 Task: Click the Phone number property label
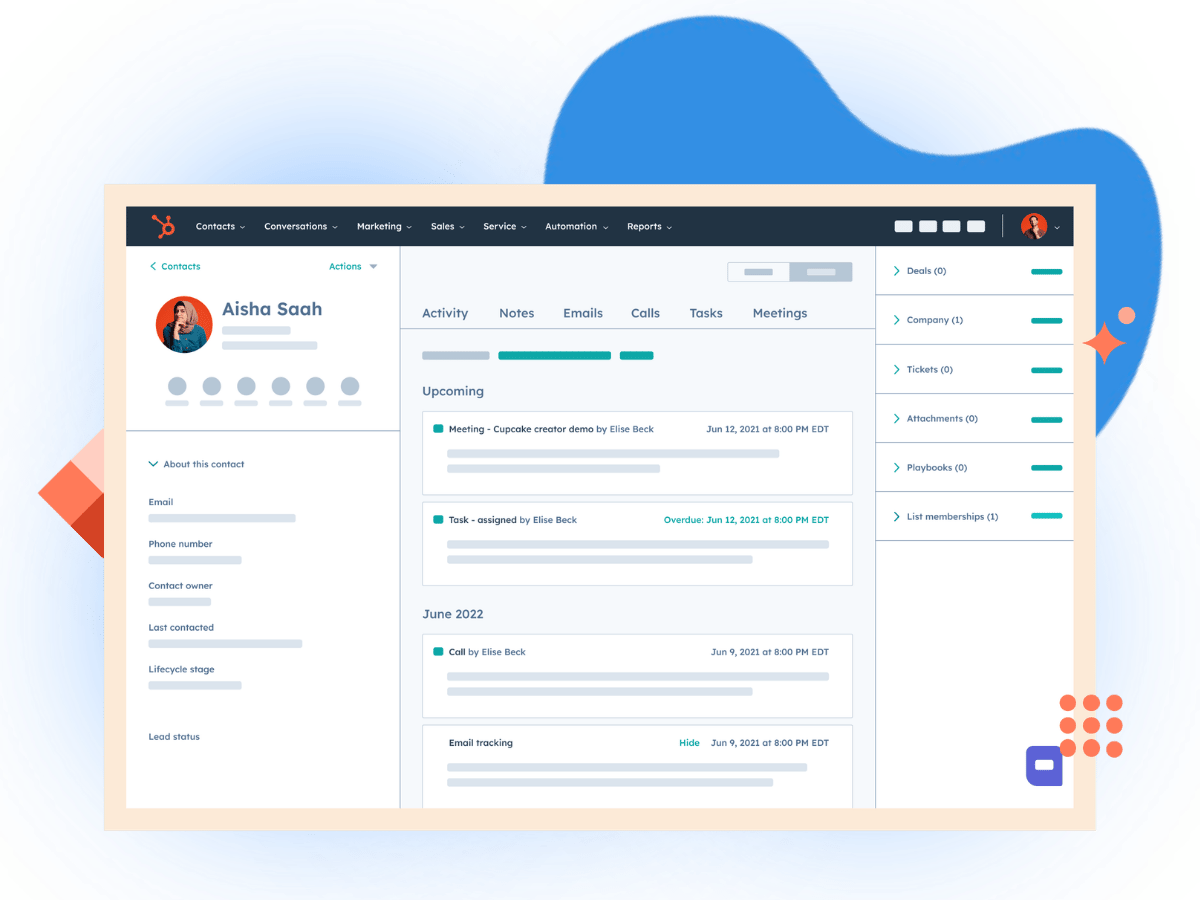tap(181, 544)
